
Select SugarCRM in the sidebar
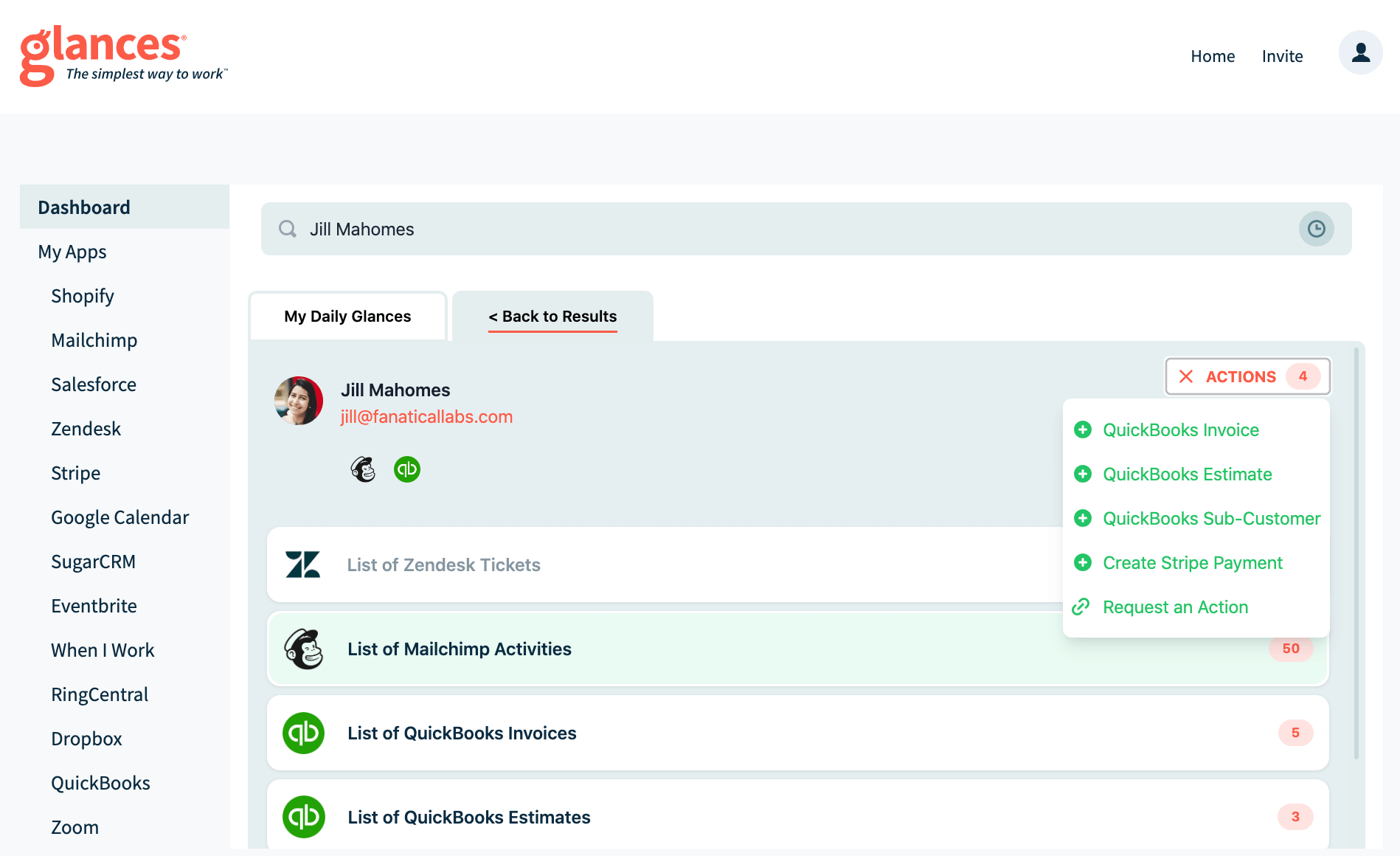[94, 562]
